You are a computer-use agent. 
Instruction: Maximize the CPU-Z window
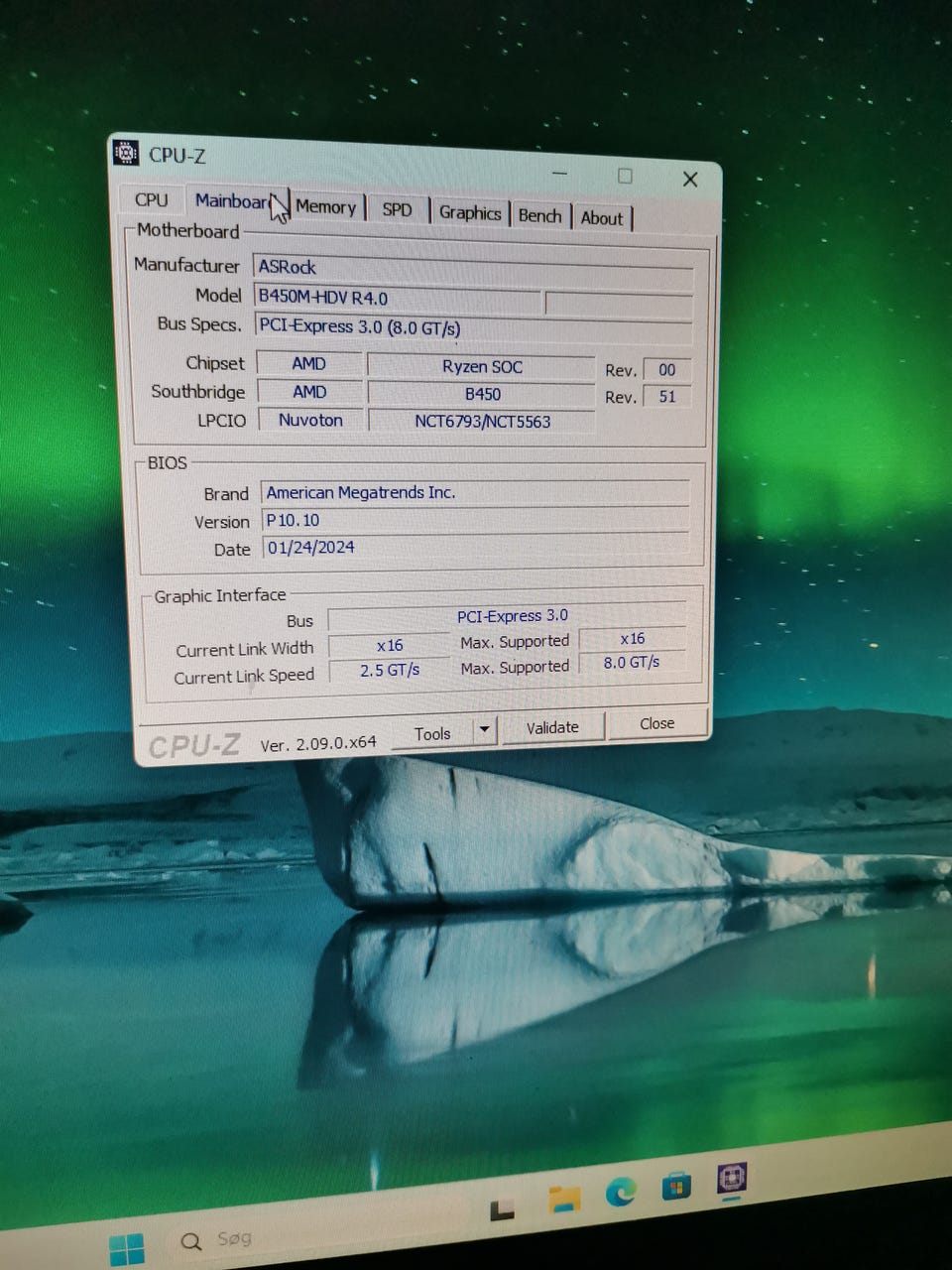625,176
